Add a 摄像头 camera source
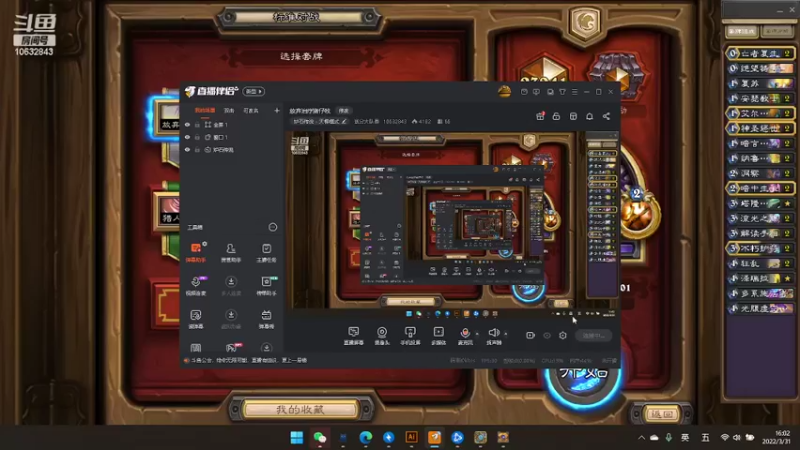Screen dimensions: 800x450 [382, 336]
